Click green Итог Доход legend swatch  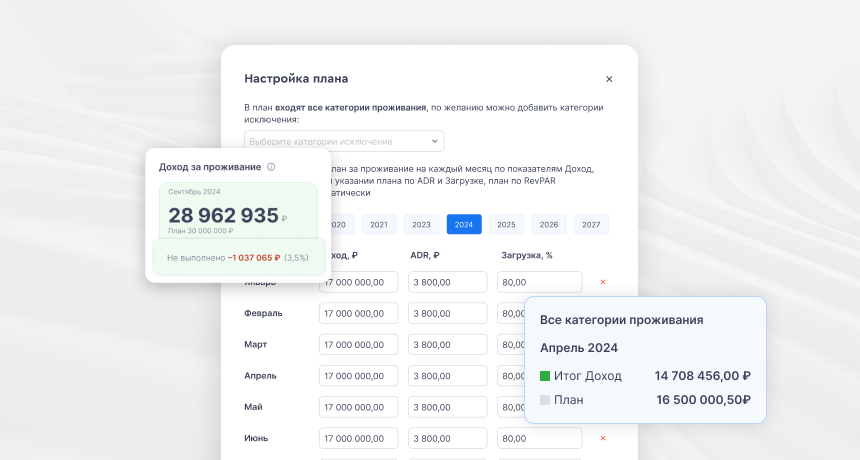coord(545,376)
